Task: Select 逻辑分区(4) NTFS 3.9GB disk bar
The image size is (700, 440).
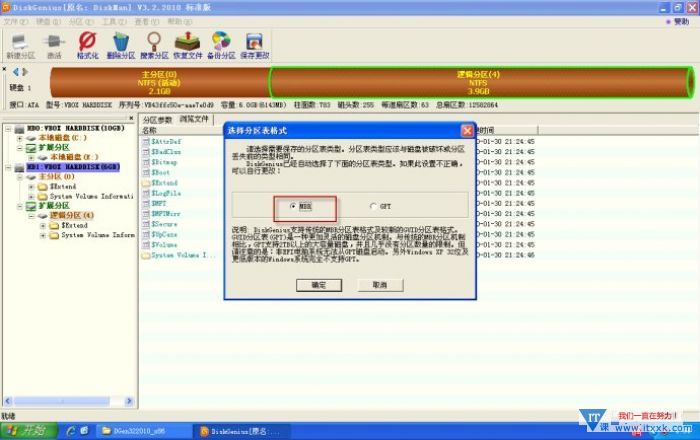Action: pos(481,83)
